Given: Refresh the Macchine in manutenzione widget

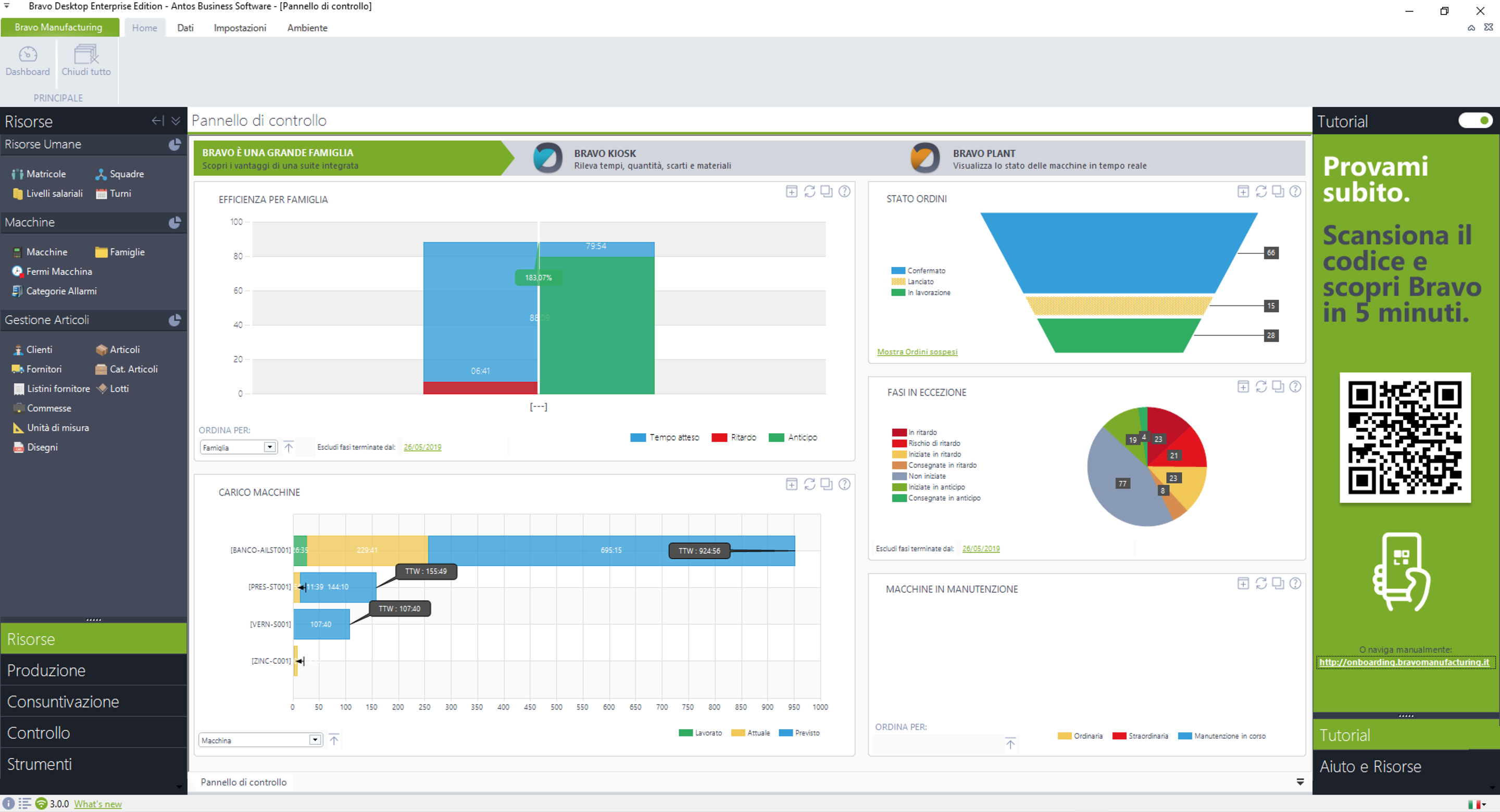Looking at the screenshot, I should tap(1261, 583).
